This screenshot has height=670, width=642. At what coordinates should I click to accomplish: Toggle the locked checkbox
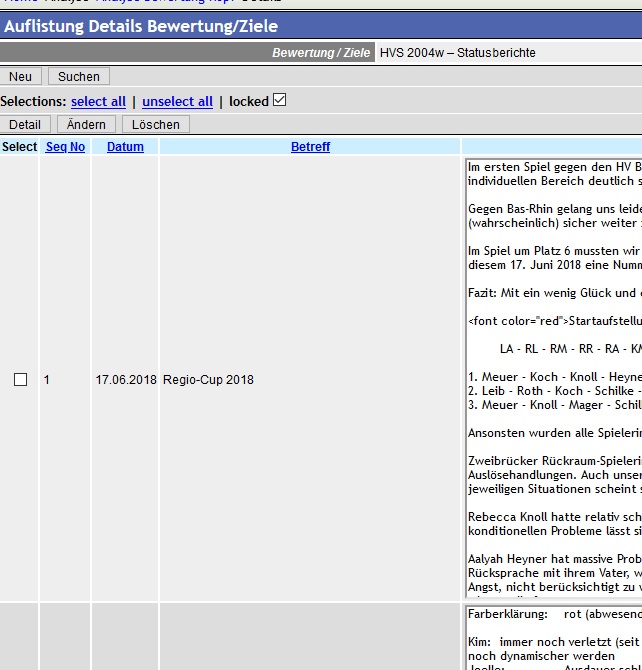[279, 100]
